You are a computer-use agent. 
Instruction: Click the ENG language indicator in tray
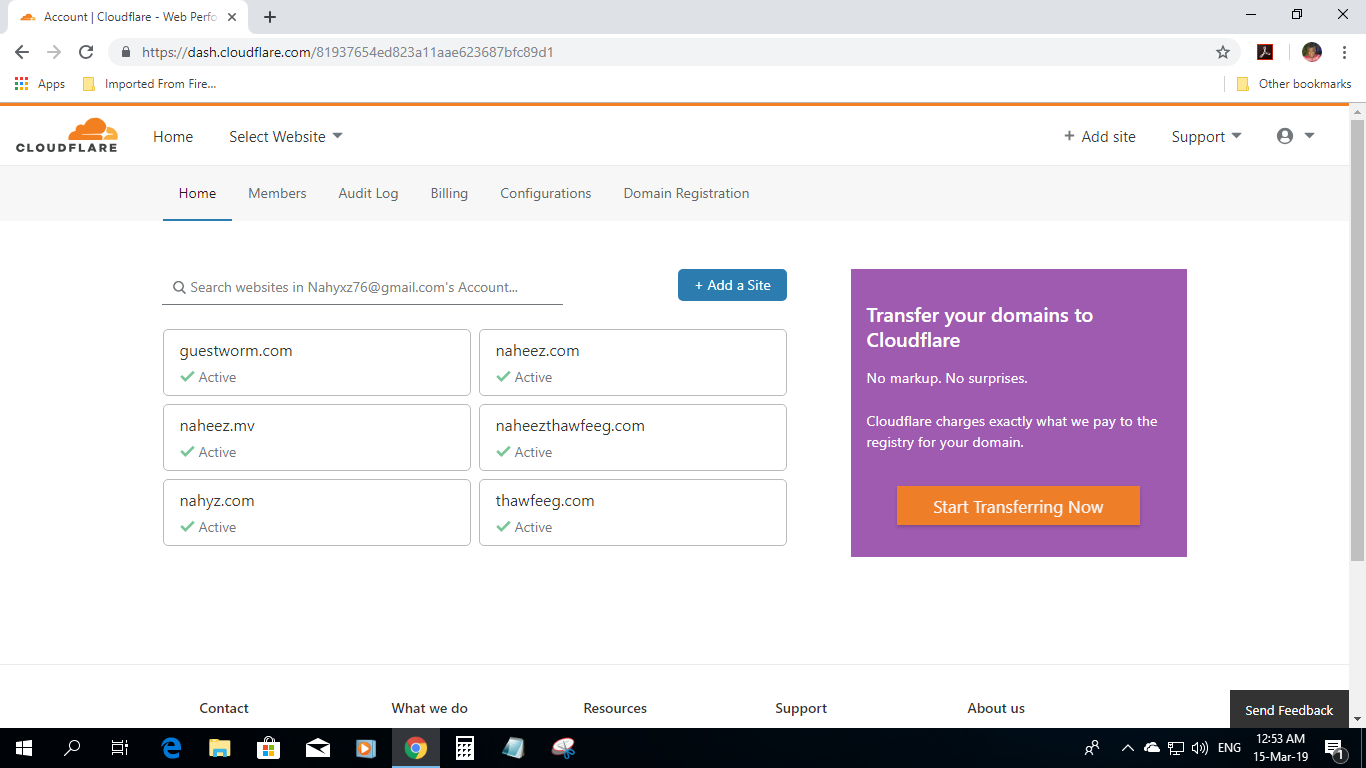(x=1230, y=748)
